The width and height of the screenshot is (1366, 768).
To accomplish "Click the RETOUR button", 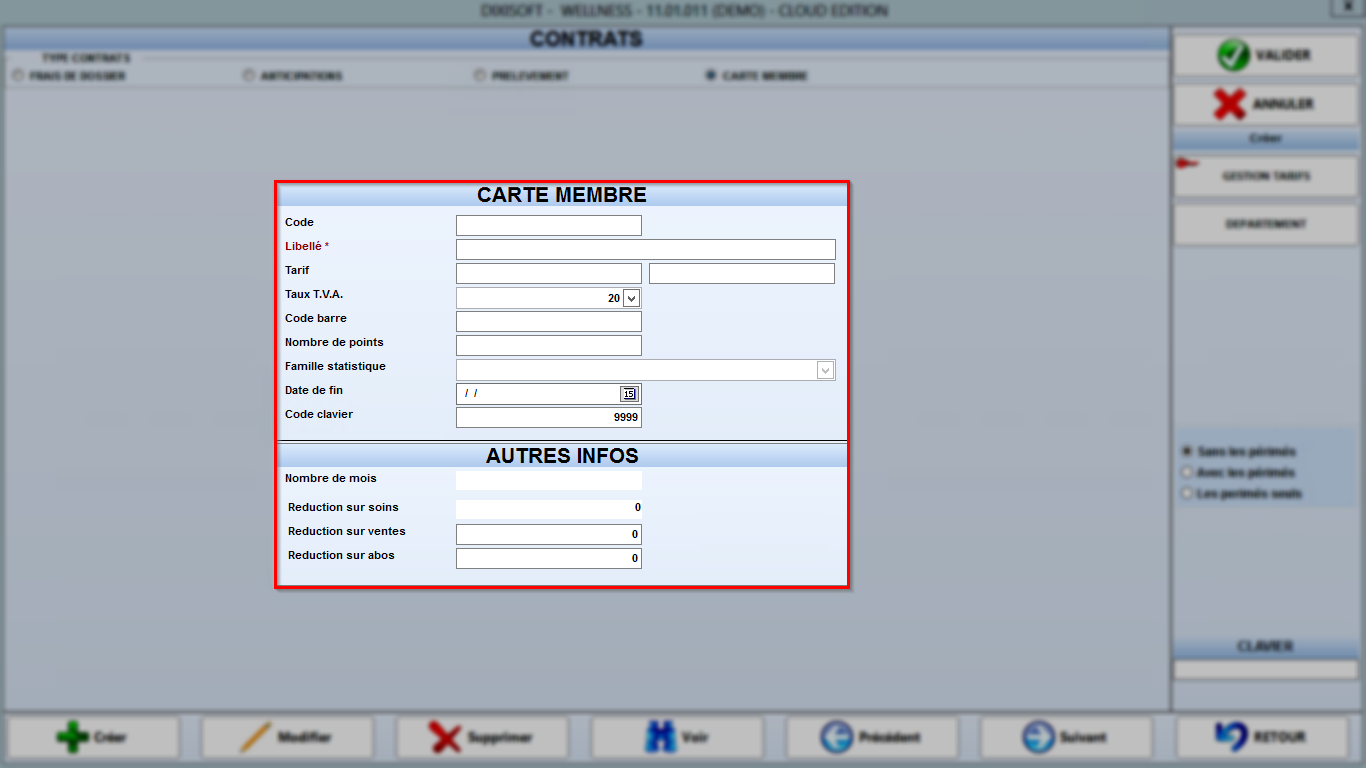I will (x=1266, y=738).
